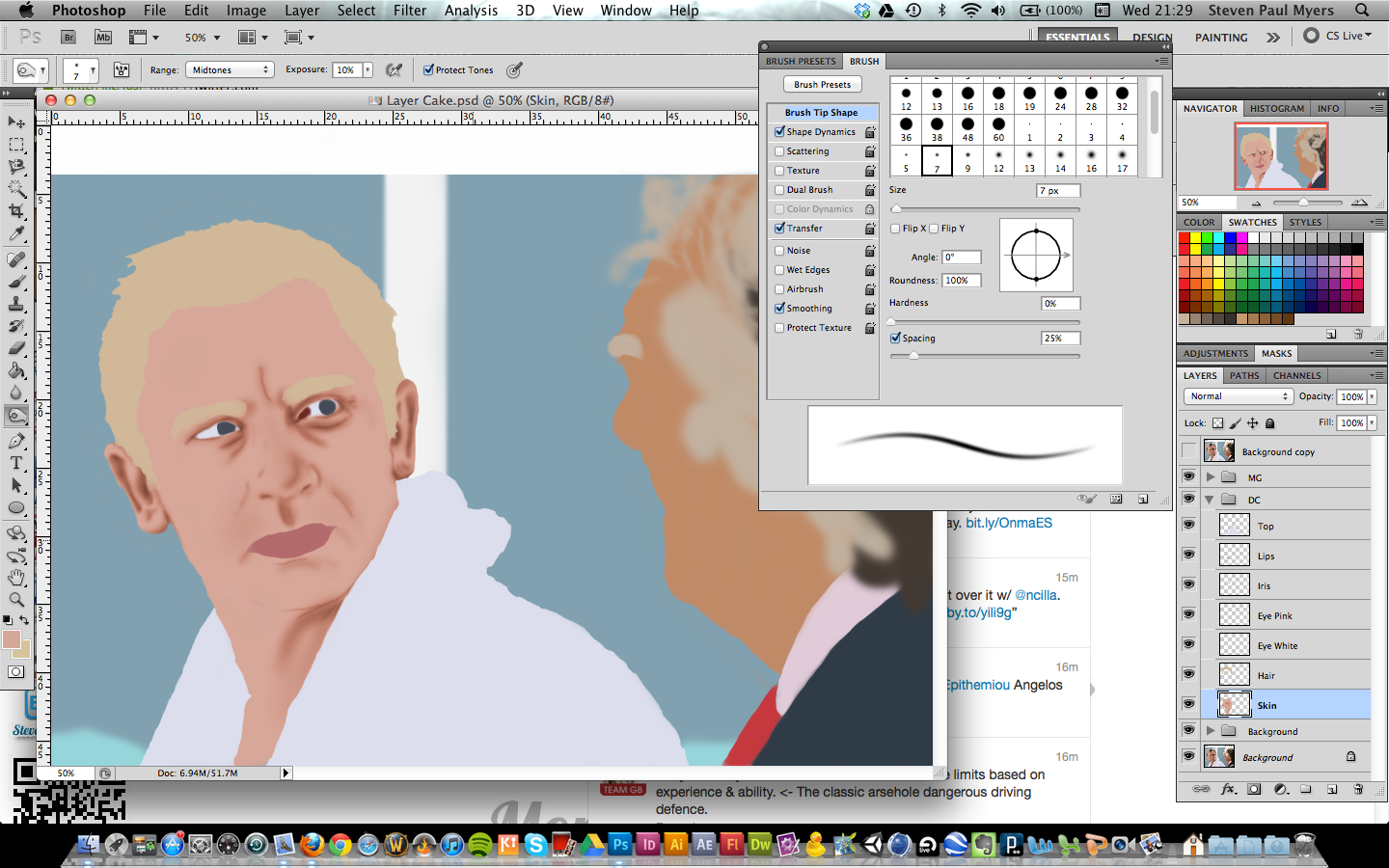
Task: Uncheck Protect Tones in options bar
Action: click(428, 69)
